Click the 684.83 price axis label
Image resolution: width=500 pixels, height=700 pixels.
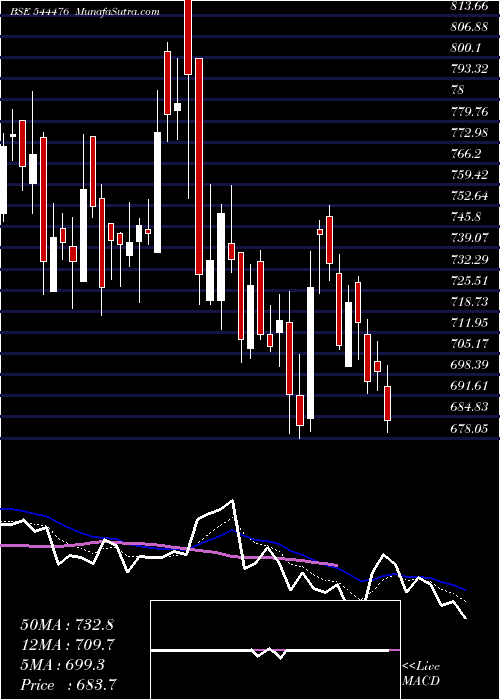(469, 407)
